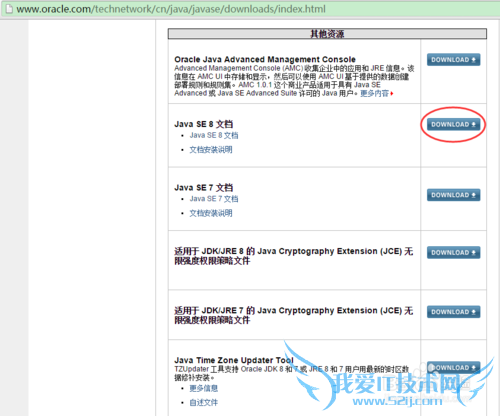Click the oracle.com address bar URL
The width and height of the screenshot is (500, 416).
click(x=171, y=9)
